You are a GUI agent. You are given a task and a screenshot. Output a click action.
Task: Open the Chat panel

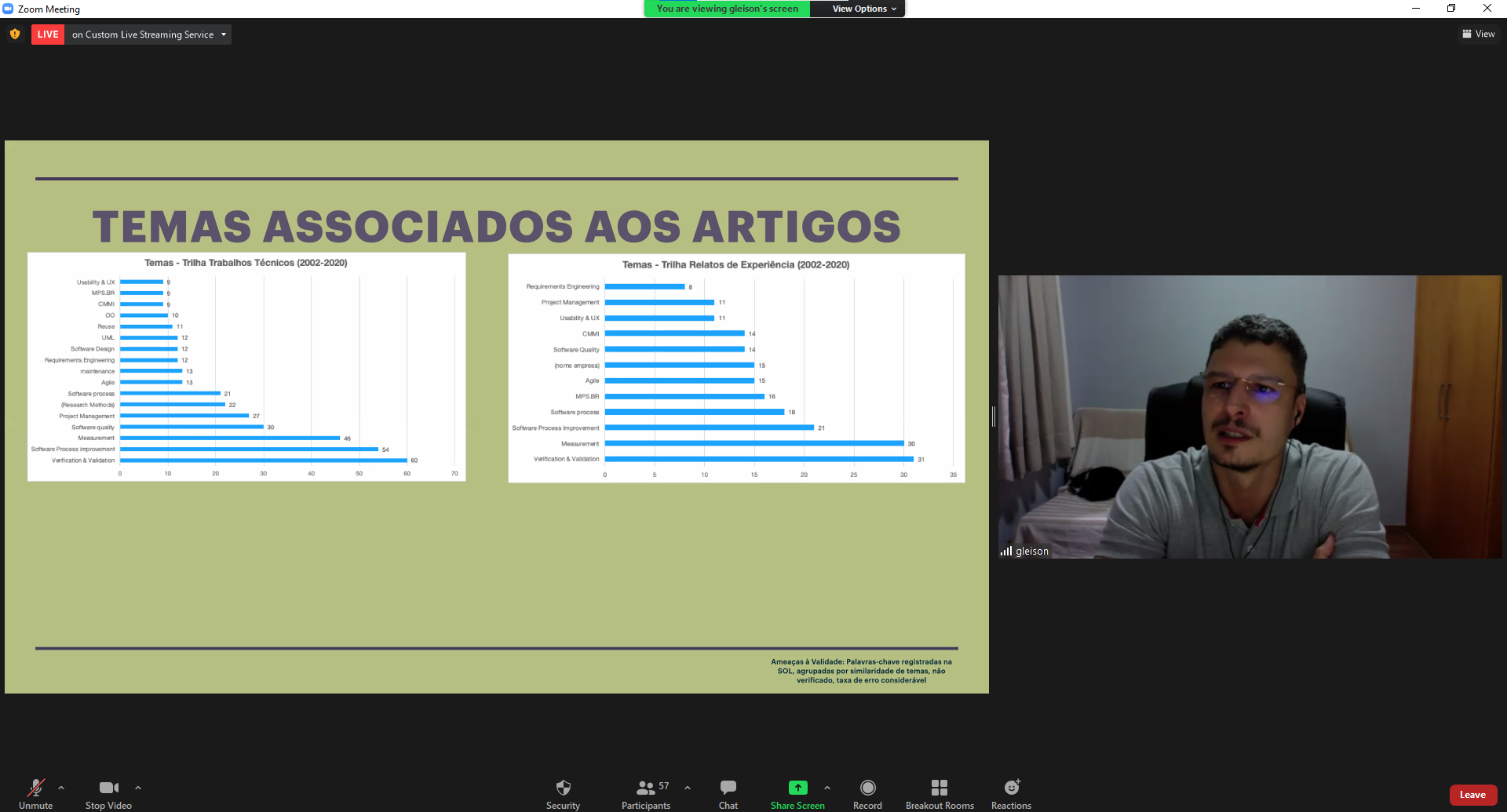(x=728, y=793)
